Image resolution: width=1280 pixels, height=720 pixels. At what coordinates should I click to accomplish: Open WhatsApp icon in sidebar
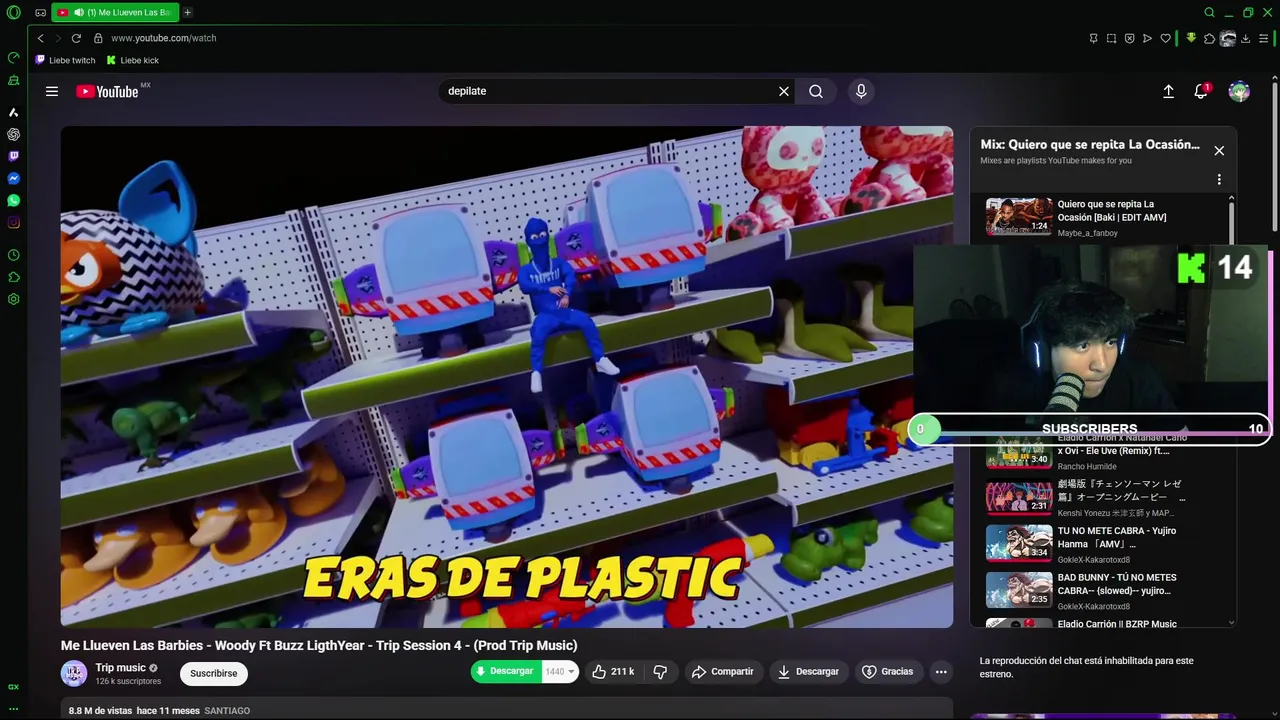pos(14,200)
